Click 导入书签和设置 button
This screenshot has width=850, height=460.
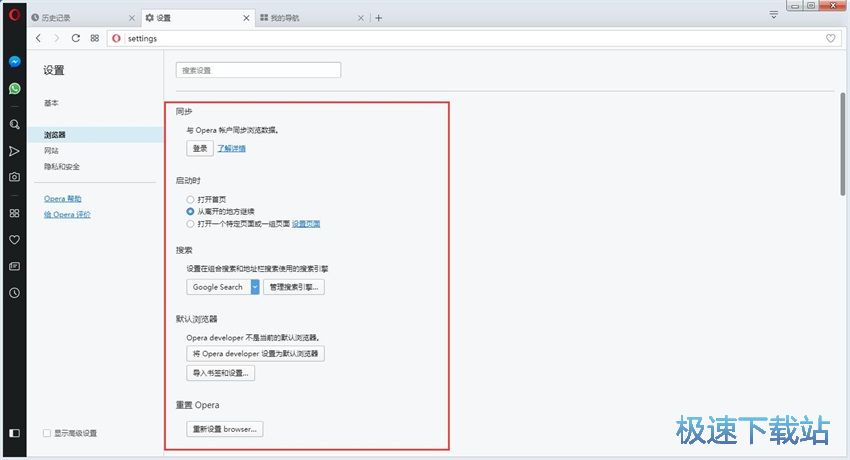click(221, 373)
